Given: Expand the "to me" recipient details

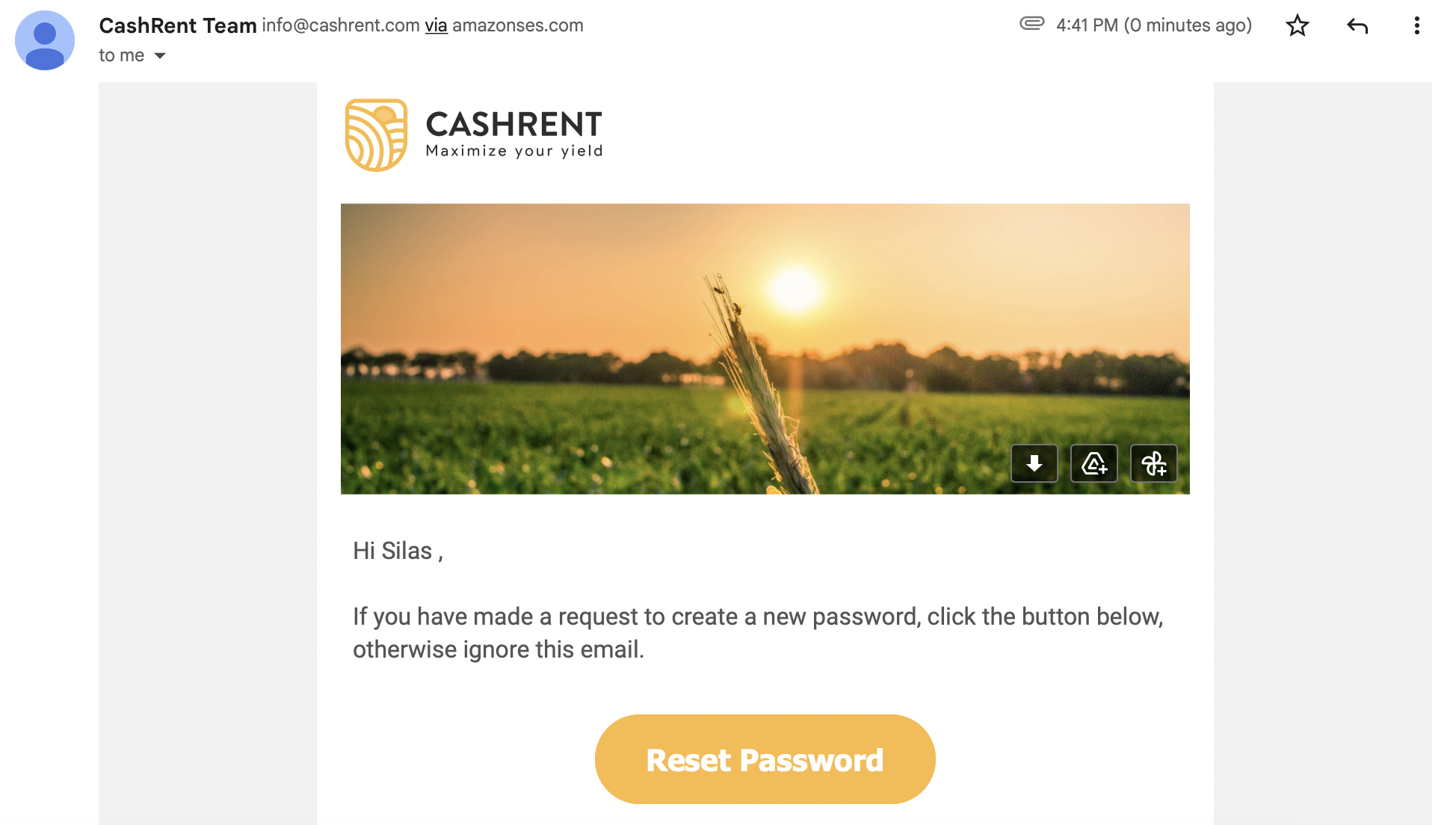Looking at the screenshot, I should coord(160,56).
